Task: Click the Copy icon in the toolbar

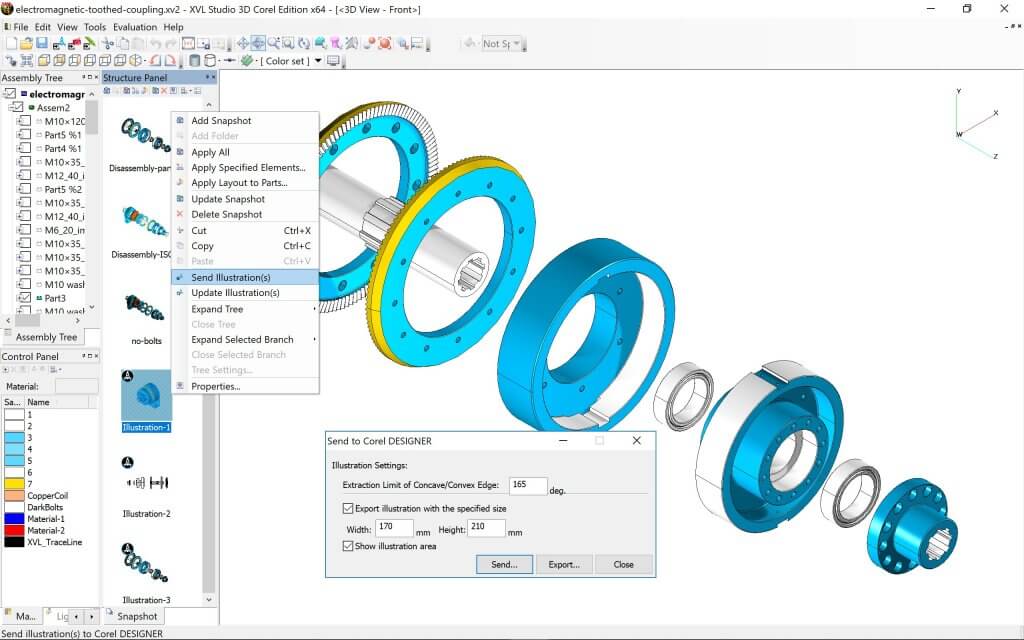Action: click(x=125, y=43)
